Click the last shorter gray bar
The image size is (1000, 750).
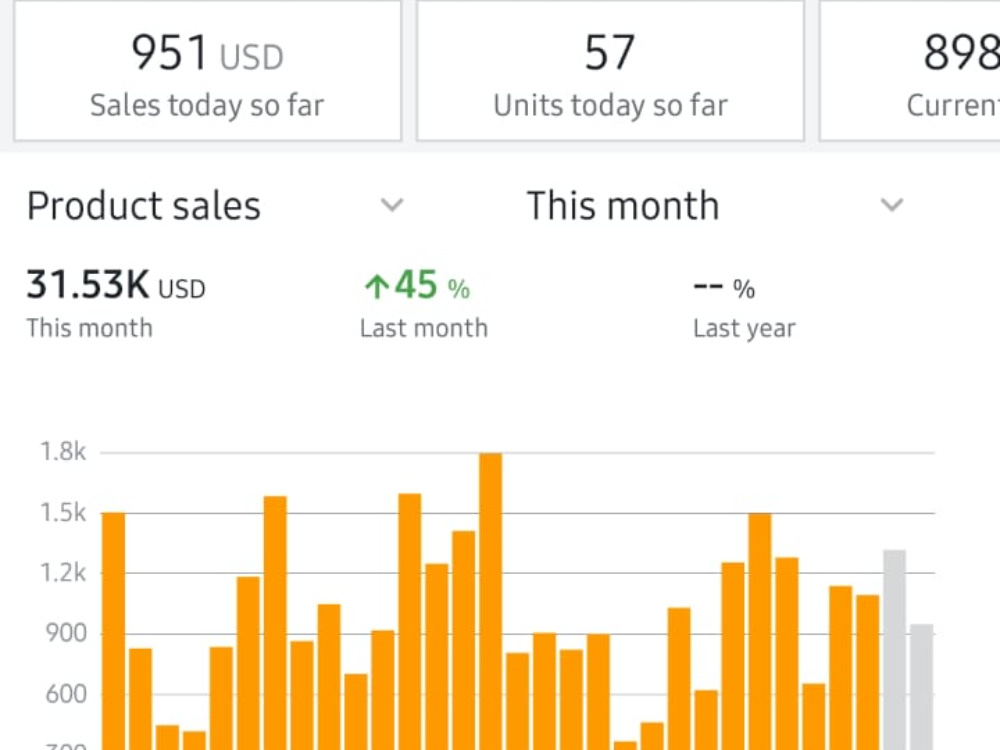coord(922,687)
